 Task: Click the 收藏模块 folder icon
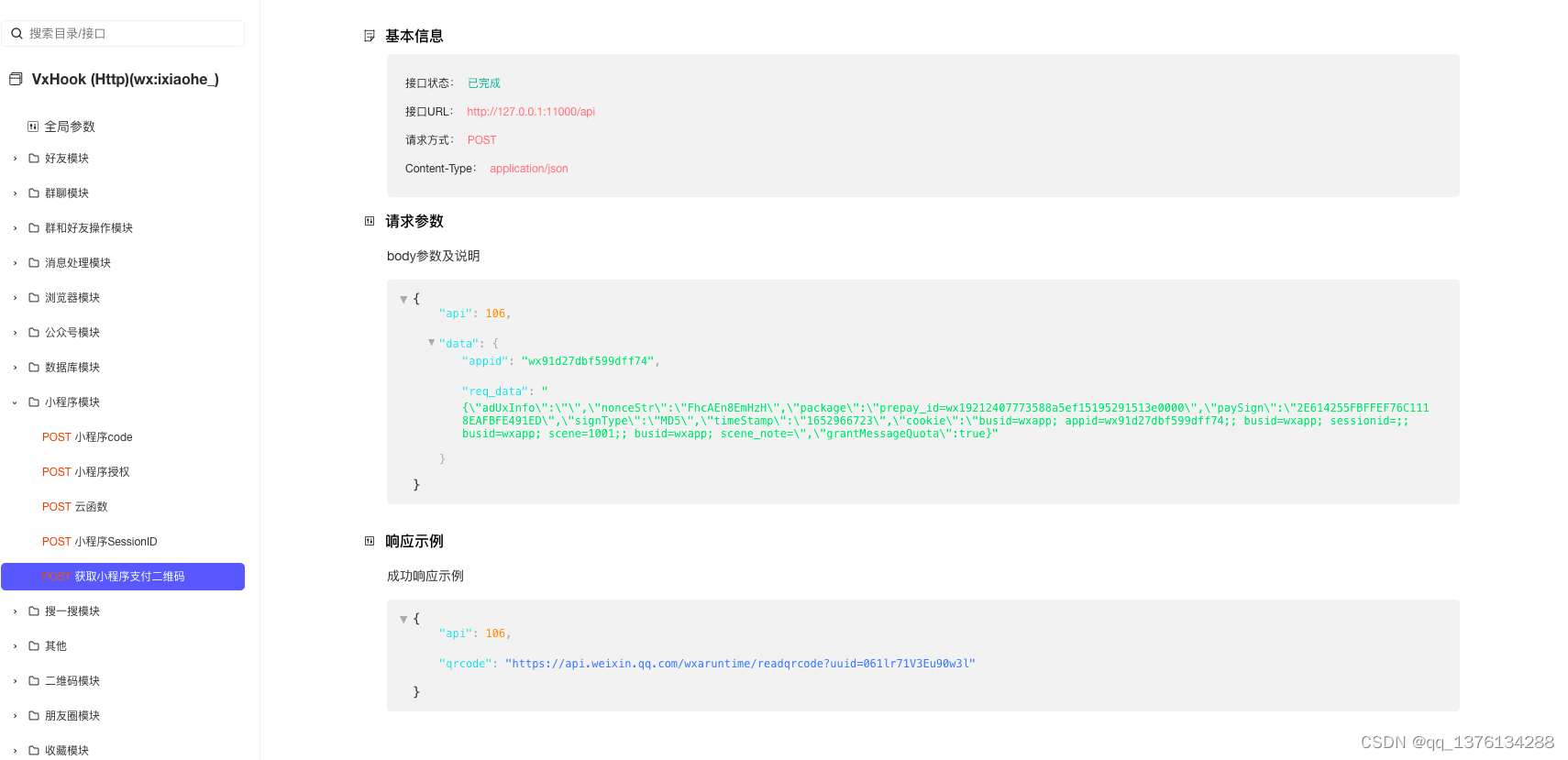tap(34, 751)
